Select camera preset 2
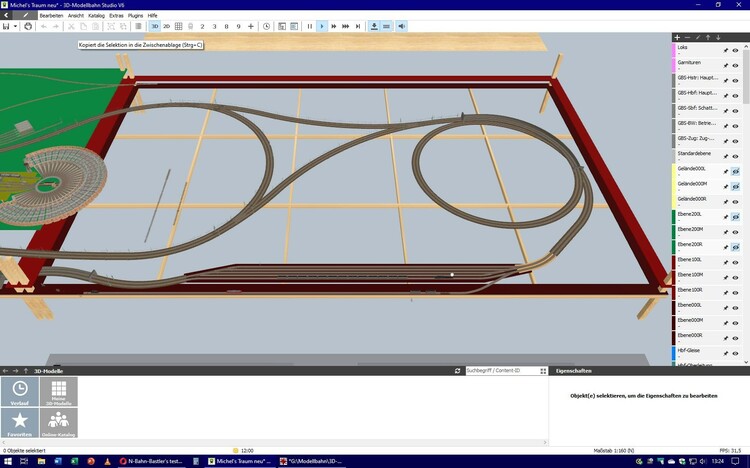The image size is (750, 468). click(x=202, y=26)
